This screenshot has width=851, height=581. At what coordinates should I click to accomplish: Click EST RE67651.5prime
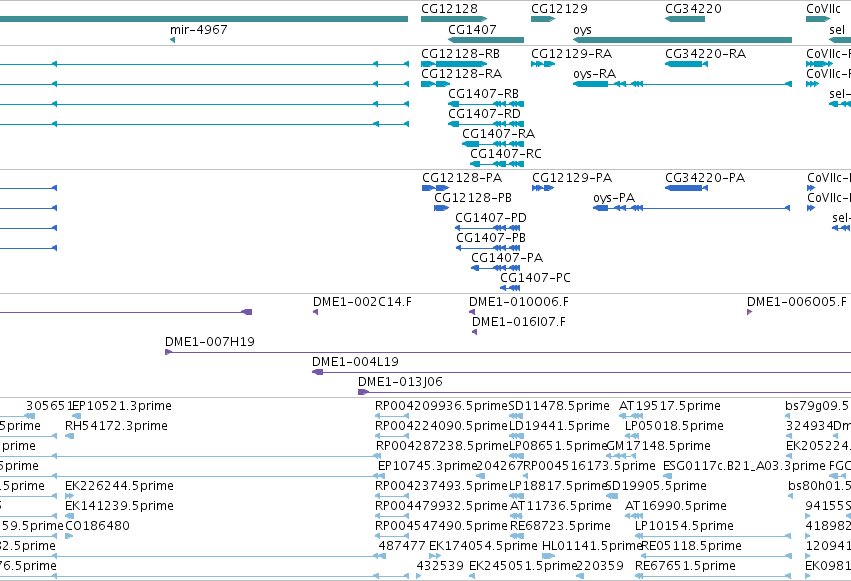685,566
